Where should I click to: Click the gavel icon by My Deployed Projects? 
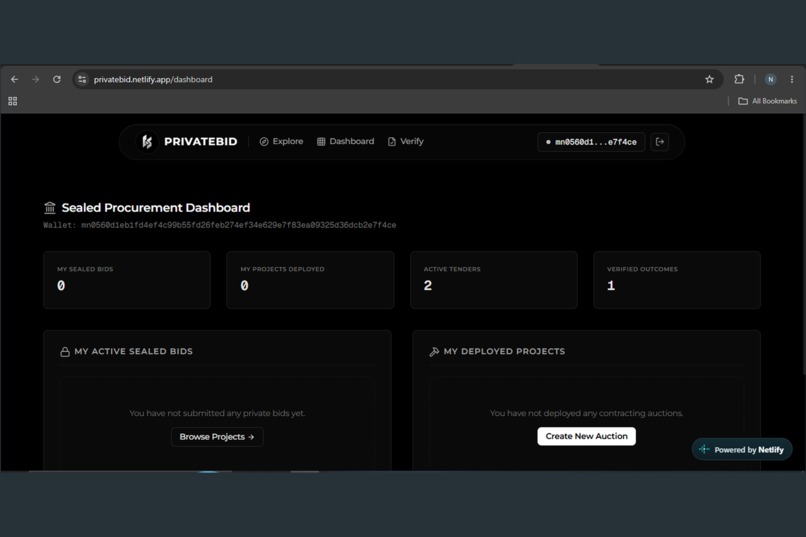434,351
